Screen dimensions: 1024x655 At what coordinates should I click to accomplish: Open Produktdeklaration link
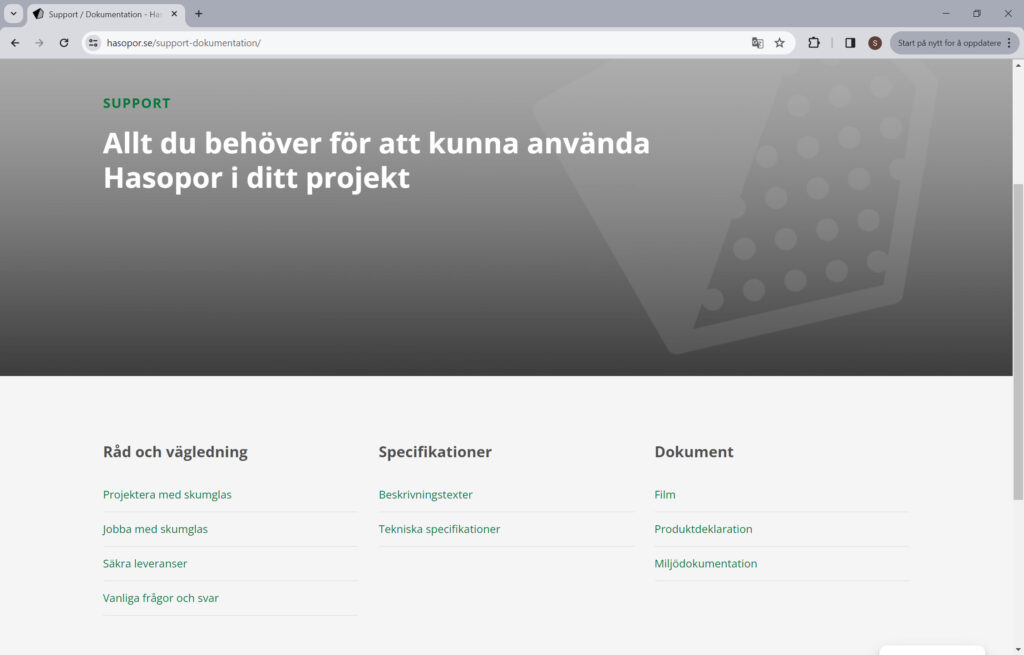703,529
